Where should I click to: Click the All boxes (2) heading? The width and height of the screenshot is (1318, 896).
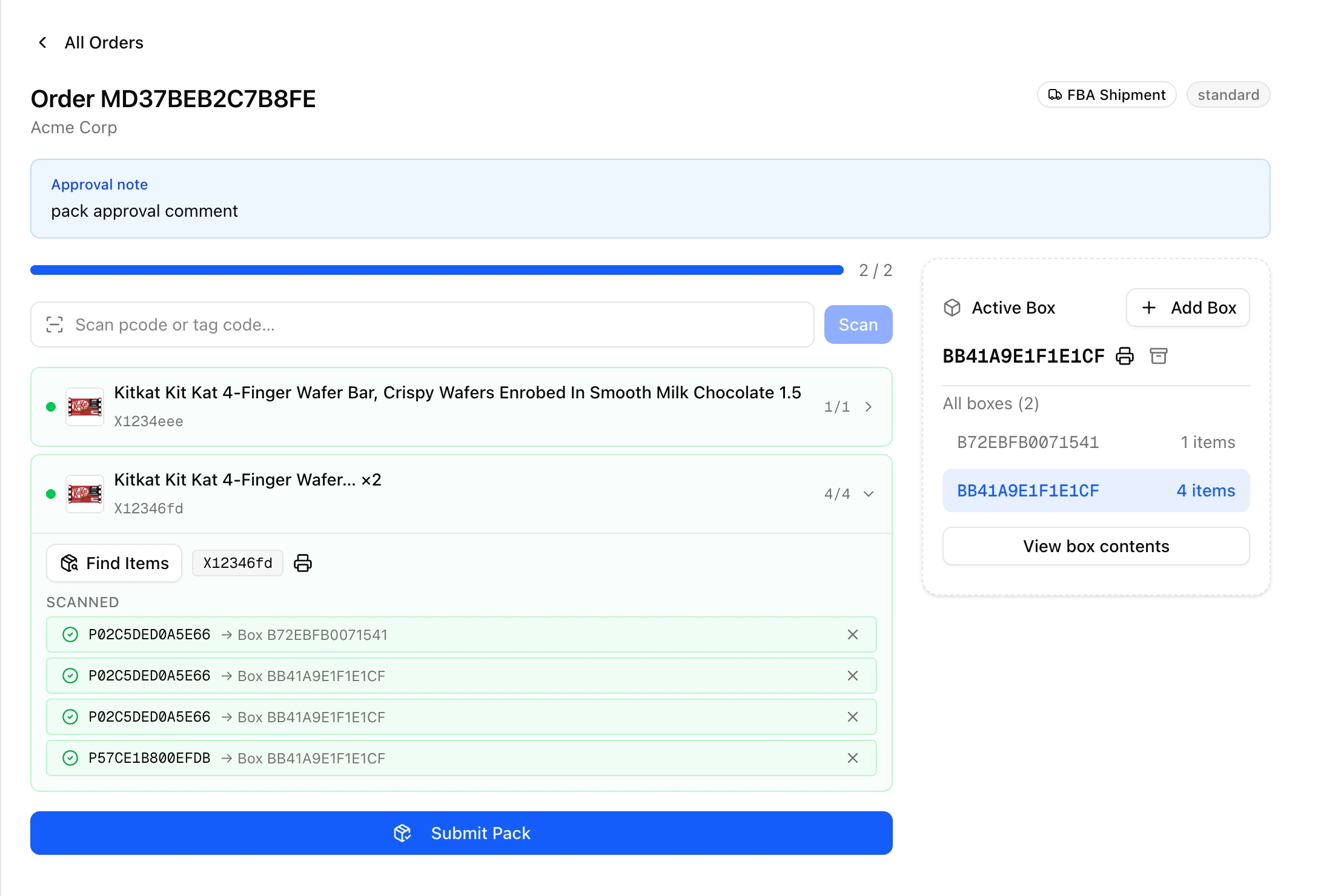[991, 404]
